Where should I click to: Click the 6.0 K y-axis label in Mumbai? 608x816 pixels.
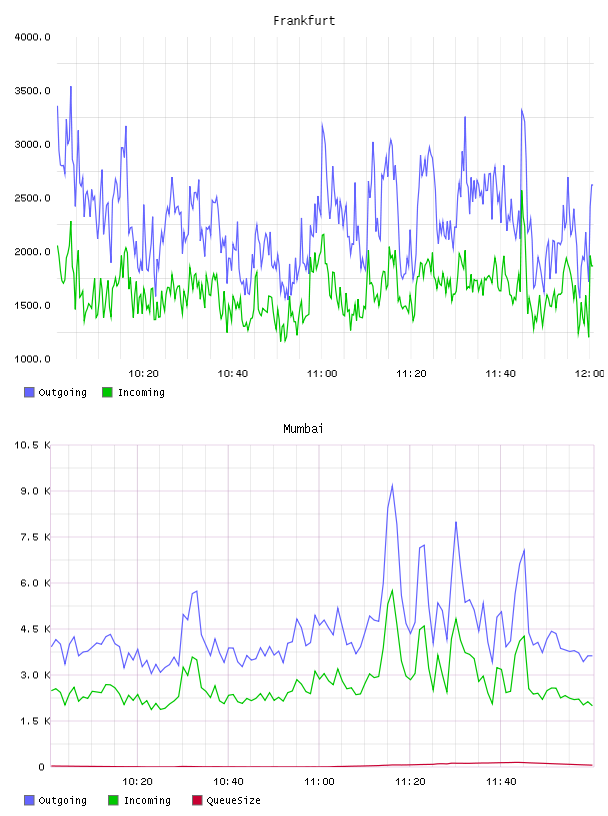pos(35,583)
